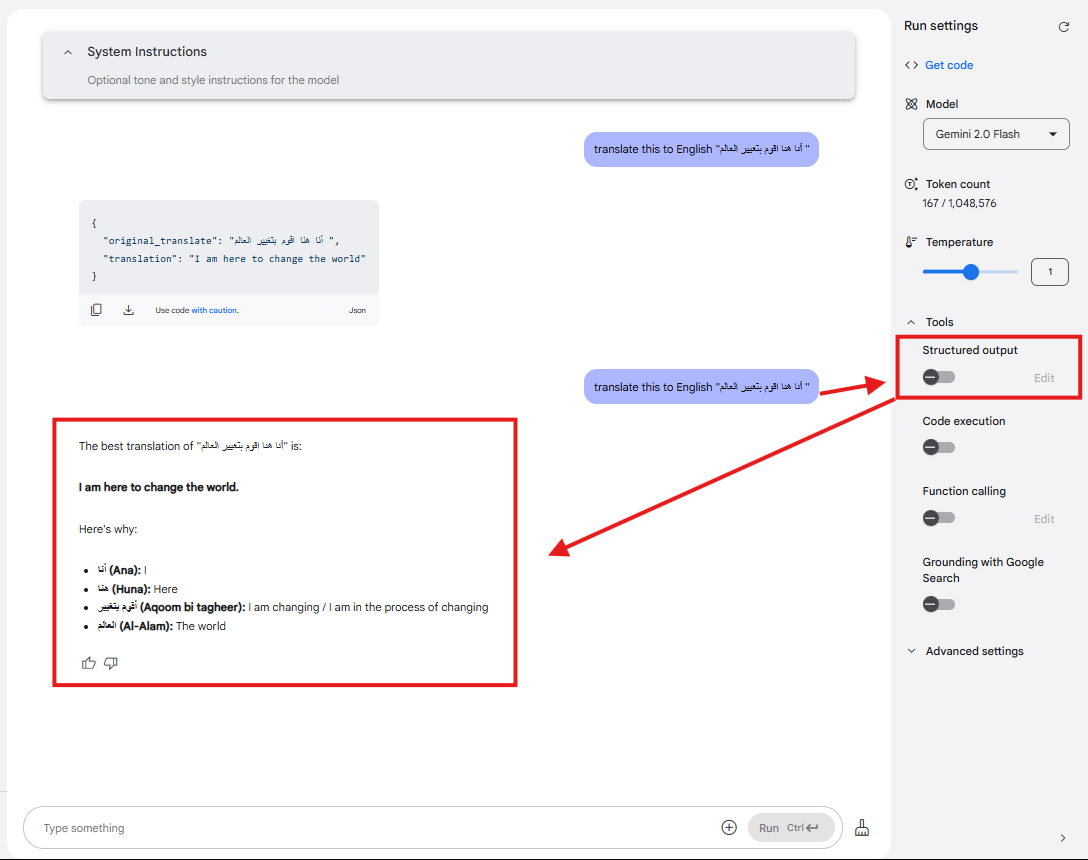Turn on the Code execution toggle
Screen dimensions: 1088x860
click(939, 447)
